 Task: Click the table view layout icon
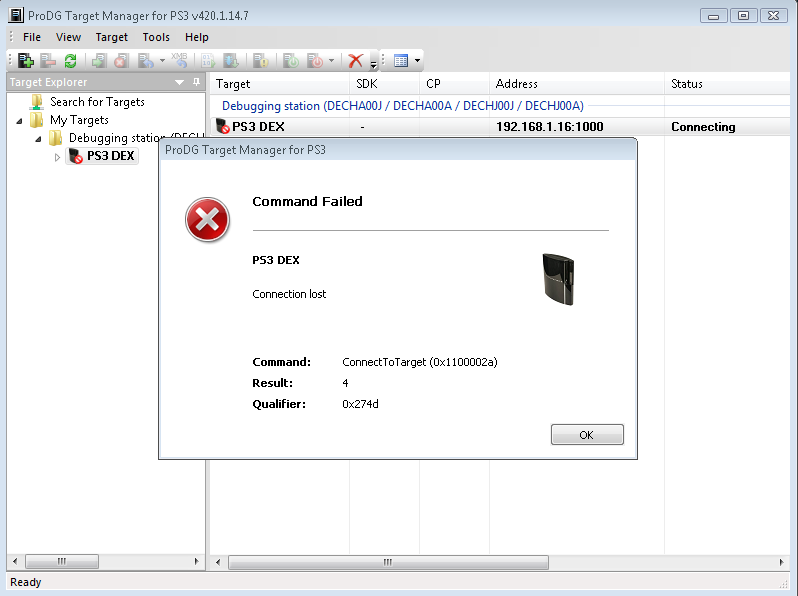[401, 61]
